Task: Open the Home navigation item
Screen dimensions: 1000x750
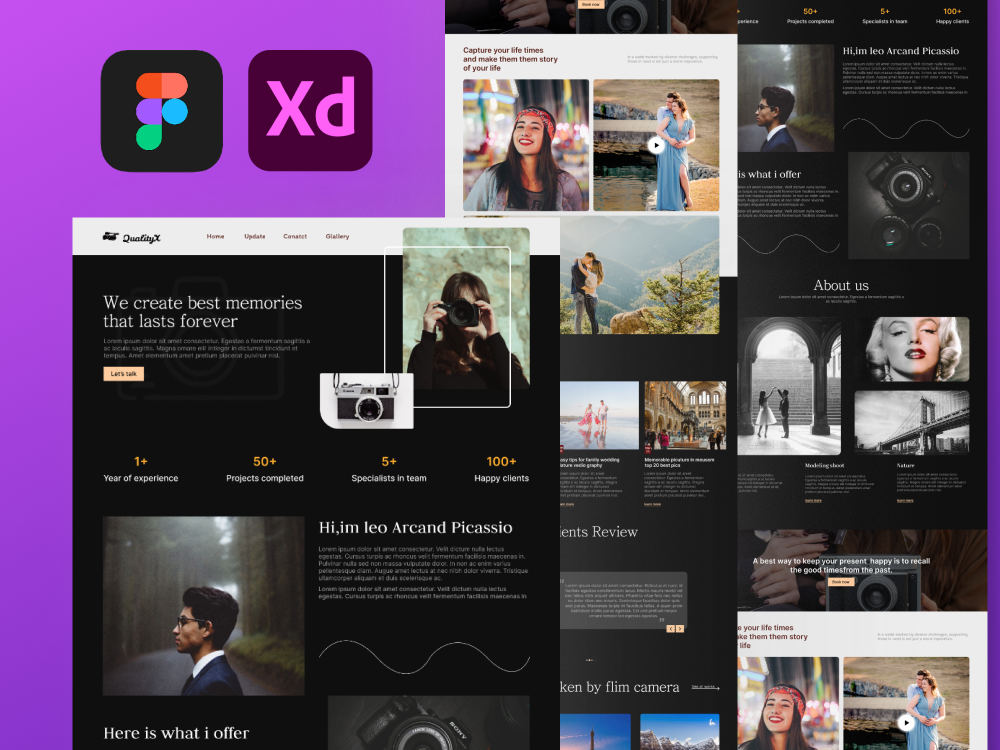Action: 215,236
